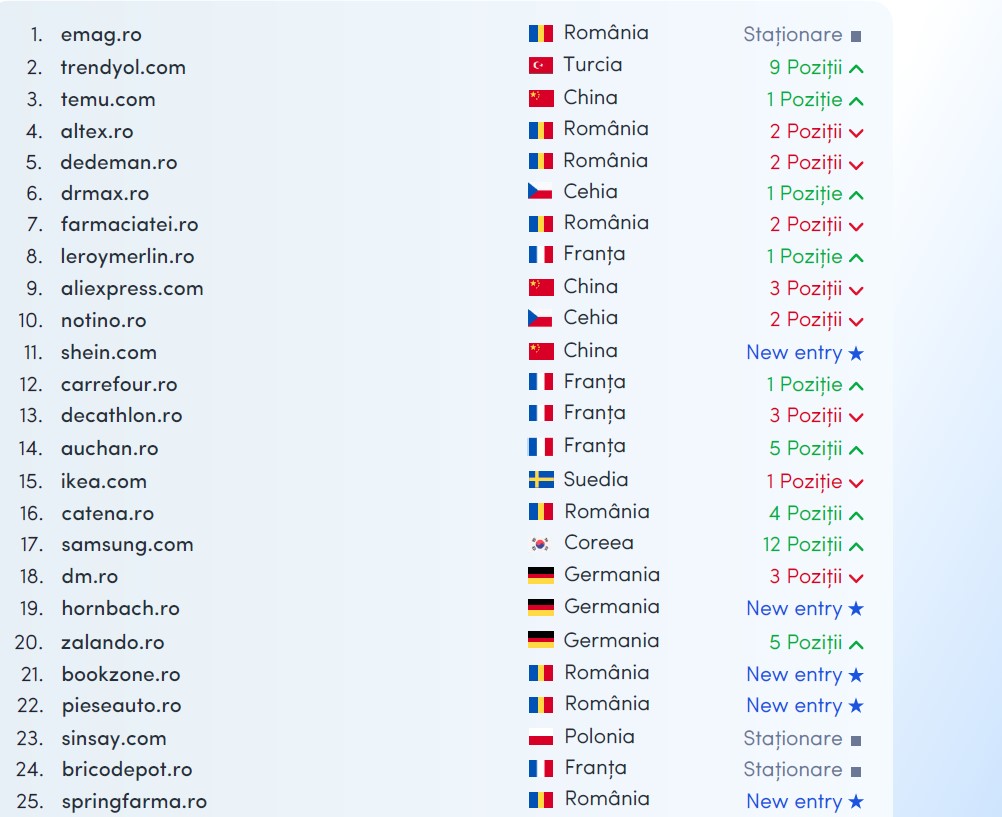Click the Turkey flag next to trendyol.com

[541, 66]
